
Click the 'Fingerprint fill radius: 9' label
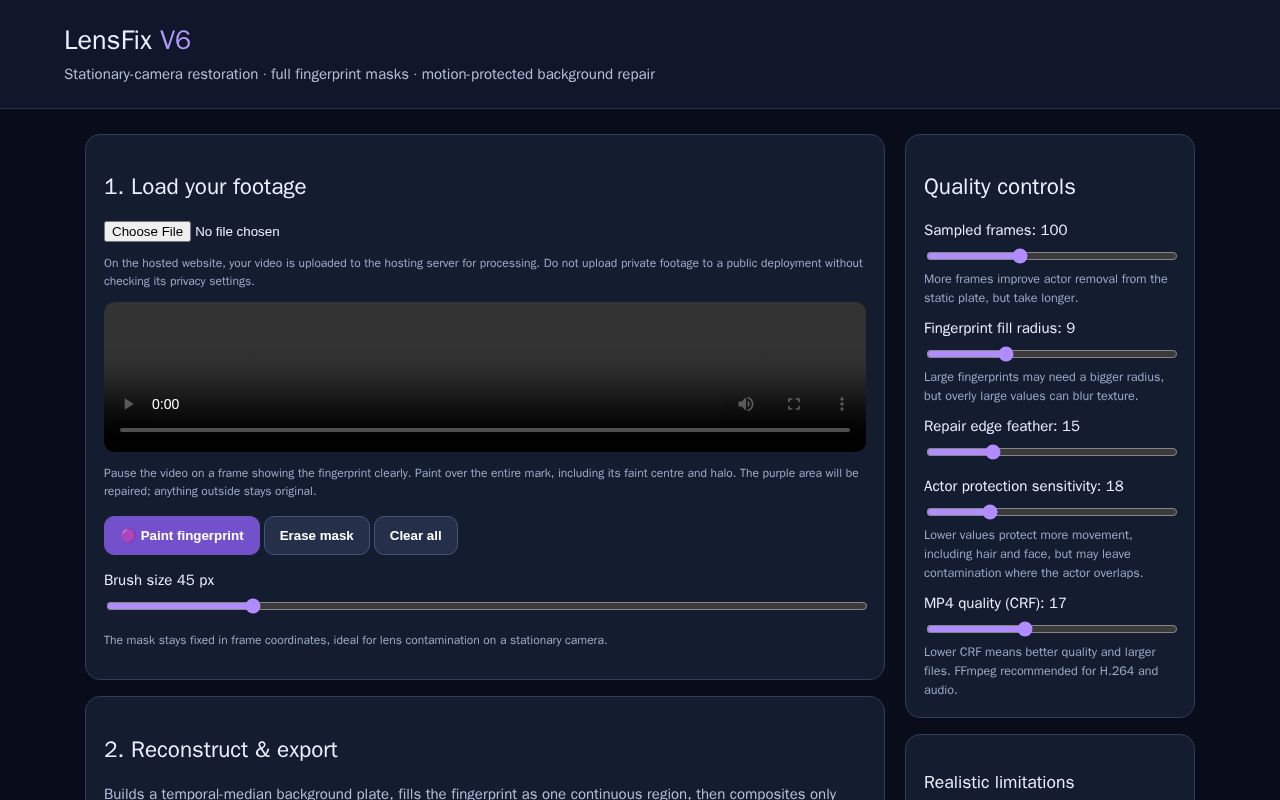999,328
